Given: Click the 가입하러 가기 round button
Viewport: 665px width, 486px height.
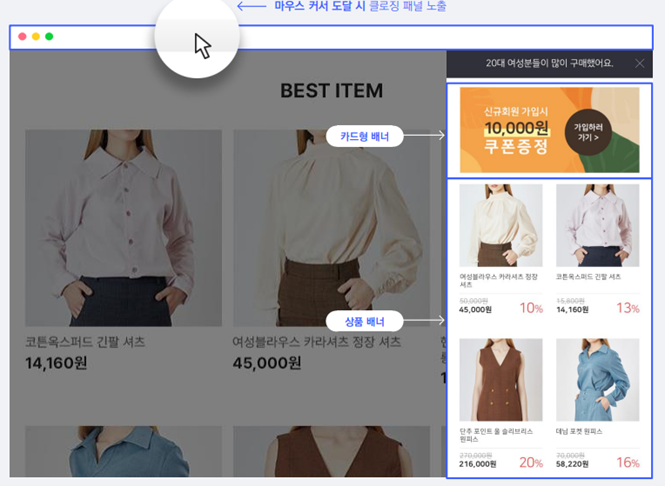Looking at the screenshot, I should tap(588, 132).
